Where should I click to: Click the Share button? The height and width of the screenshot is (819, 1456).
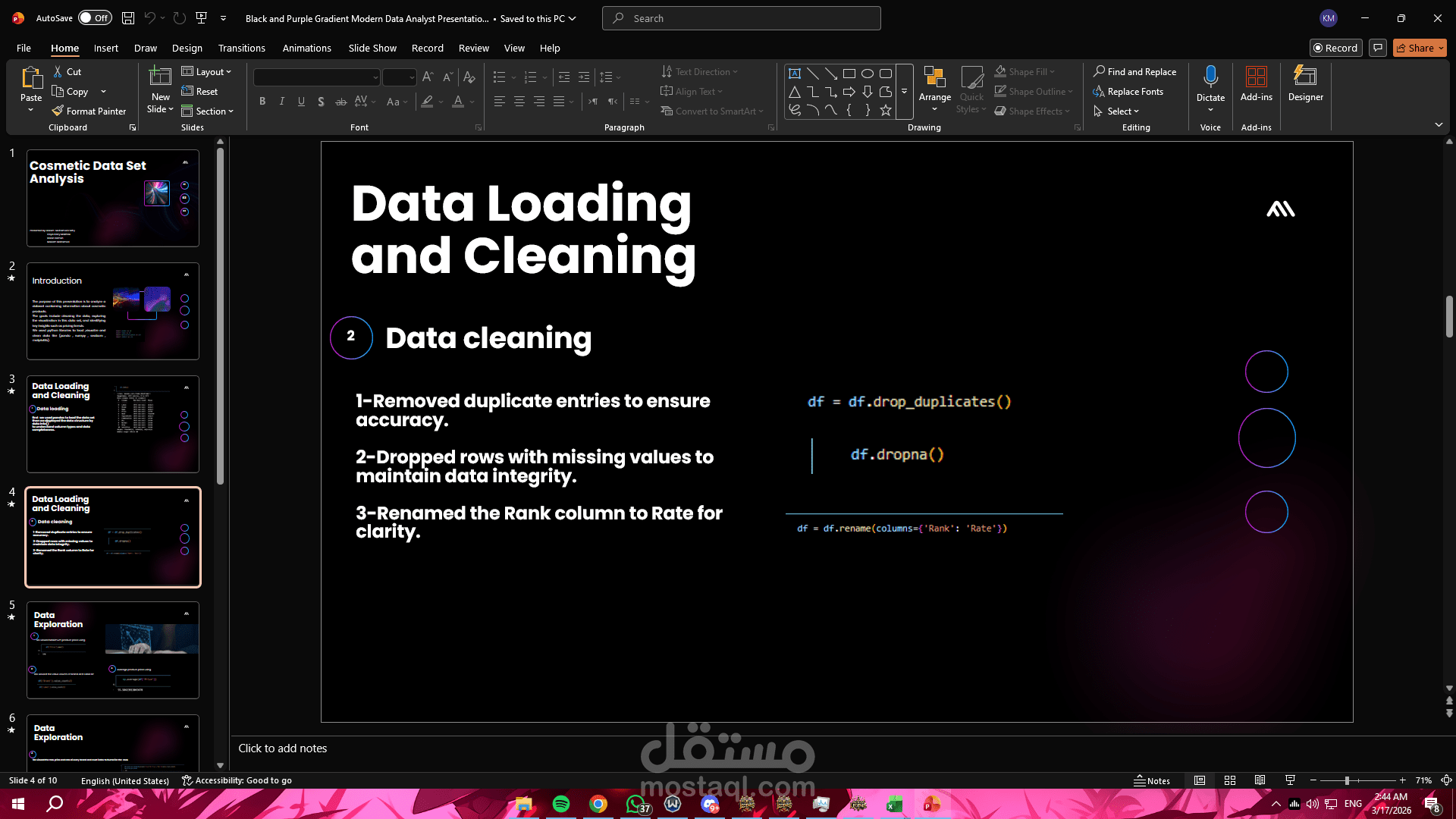1419,48
